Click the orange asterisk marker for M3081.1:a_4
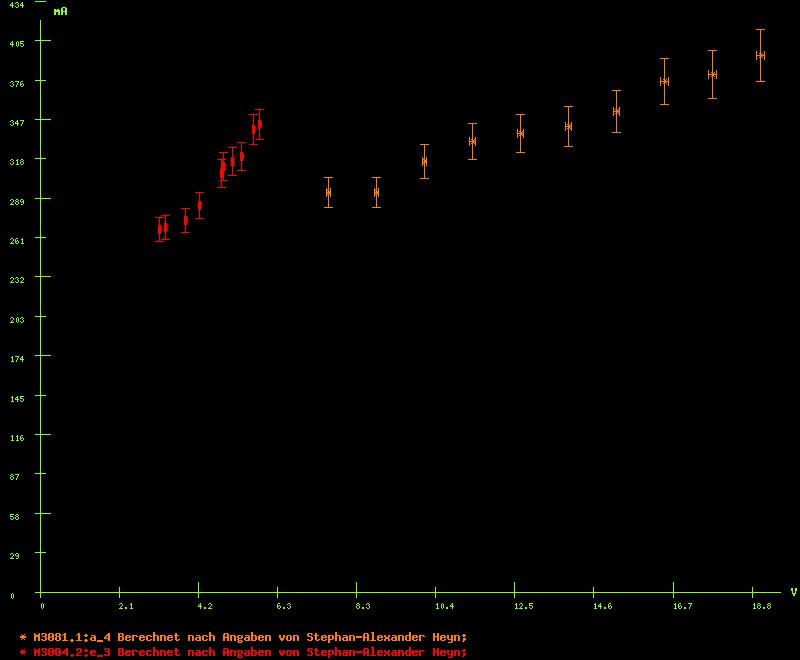Screen dimensions: 800x660 (x=22, y=637)
